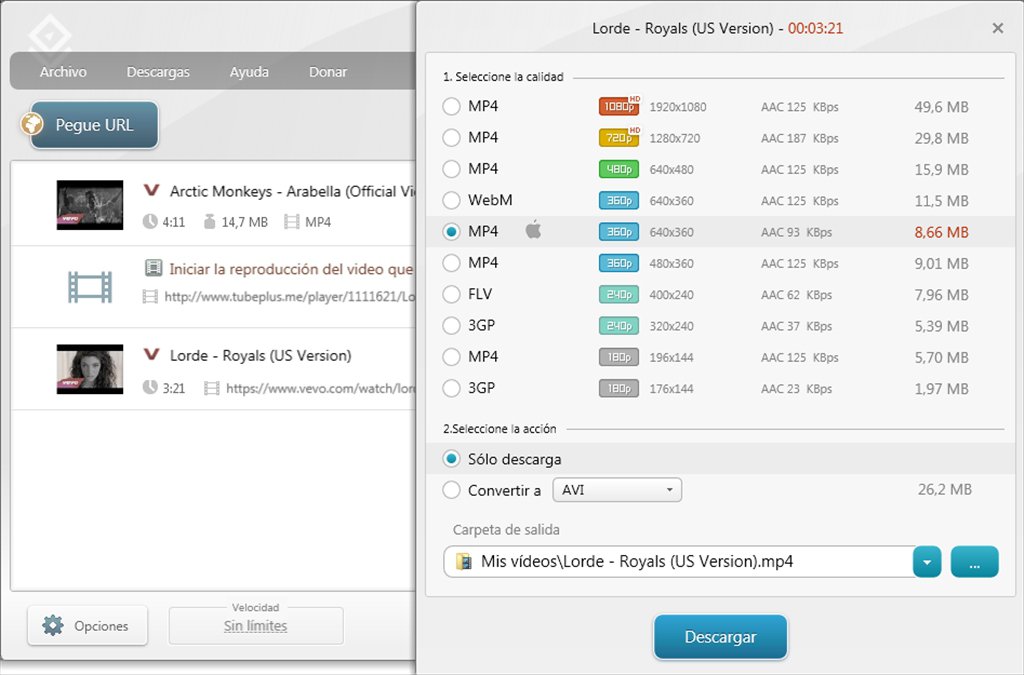Click the gear icon on Opciones
This screenshot has height=675, width=1024.
click(x=53, y=625)
